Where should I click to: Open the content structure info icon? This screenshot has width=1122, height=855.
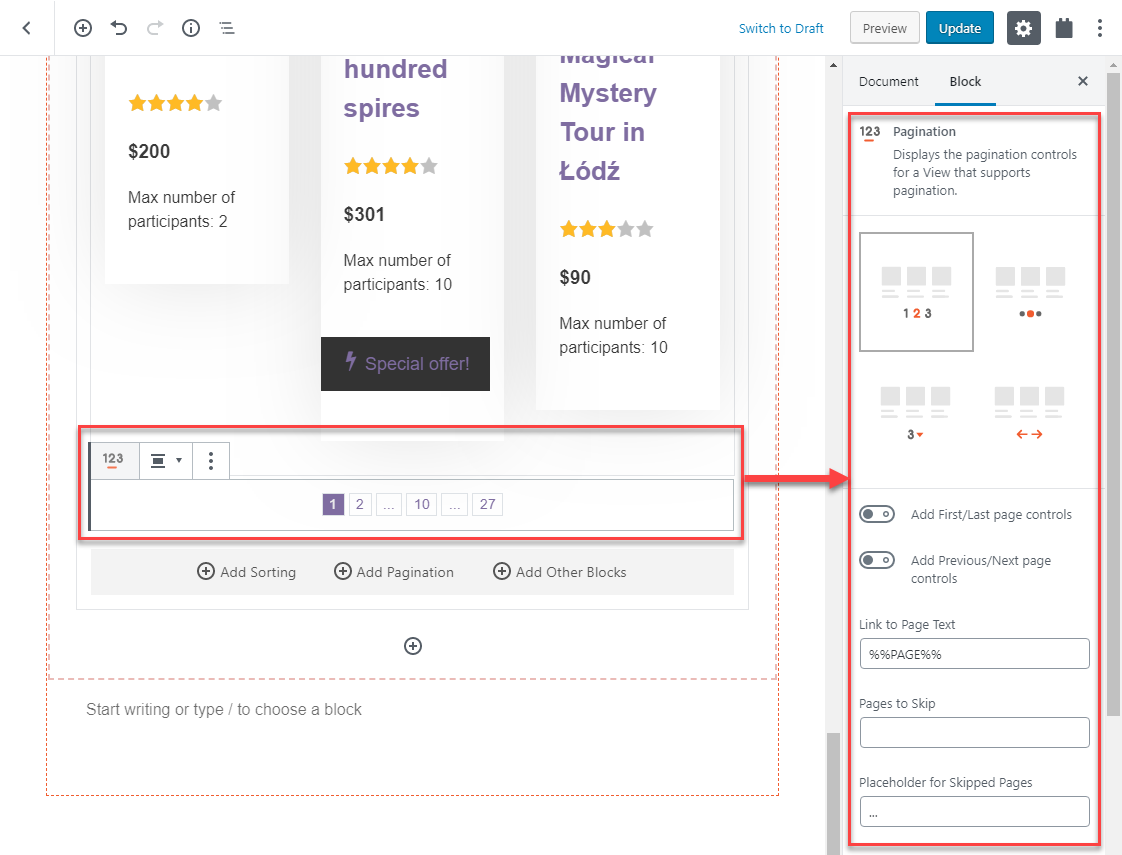pos(190,28)
